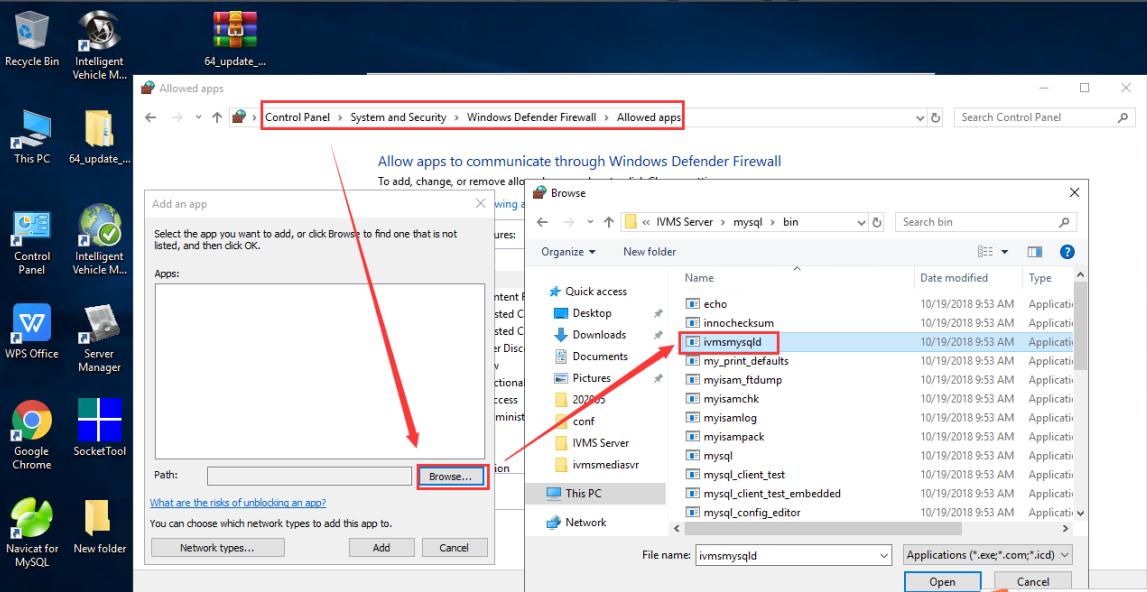The width and height of the screenshot is (1147, 592).
Task: Launch WPS Office from the desktop
Action: pos(31,331)
